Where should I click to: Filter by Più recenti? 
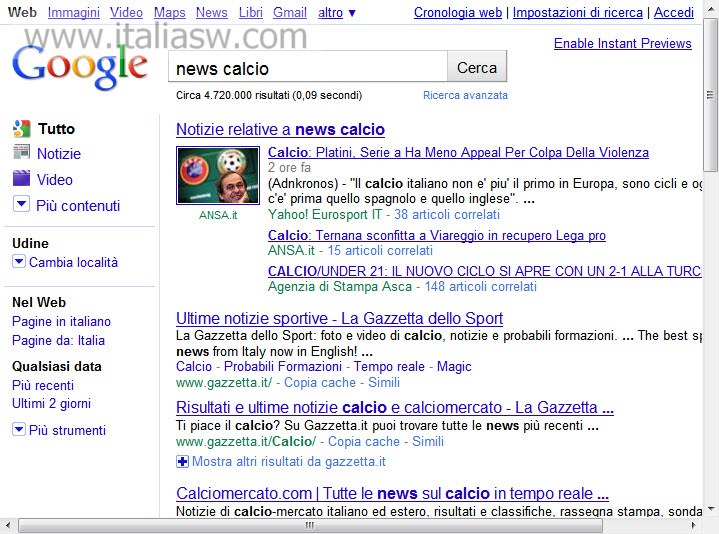click(43, 385)
